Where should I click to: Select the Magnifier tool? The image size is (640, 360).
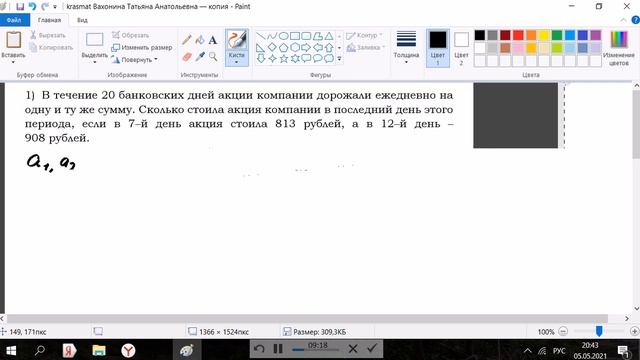[x=213, y=56]
